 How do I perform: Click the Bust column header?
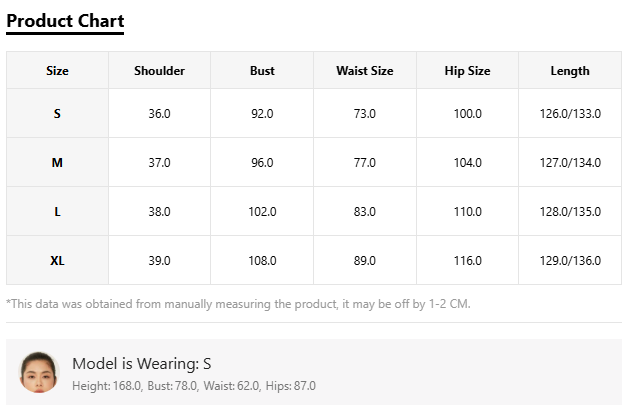tap(262, 71)
